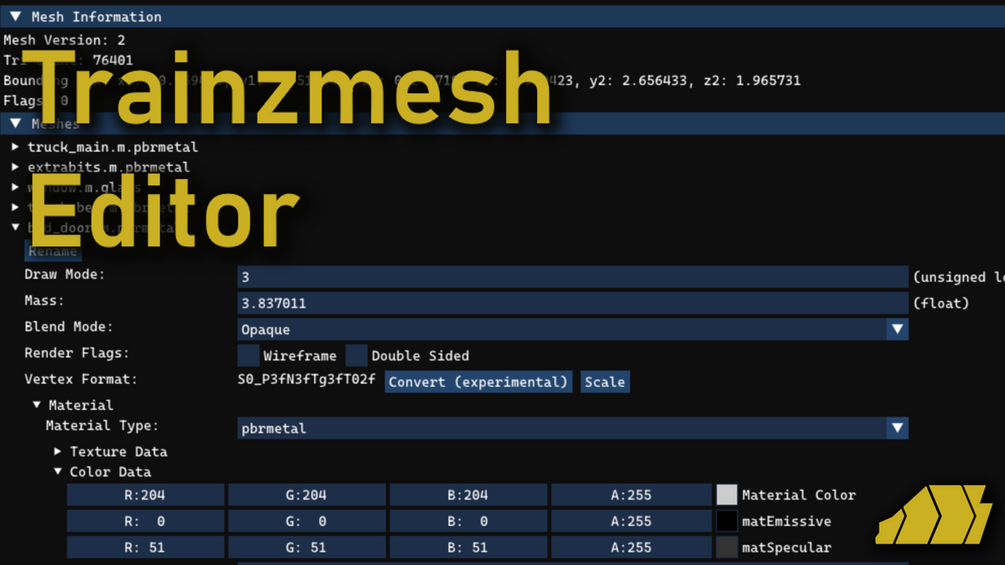Select Material Color B:204 field
1005x565 pixels.
pyautogui.click(x=469, y=495)
